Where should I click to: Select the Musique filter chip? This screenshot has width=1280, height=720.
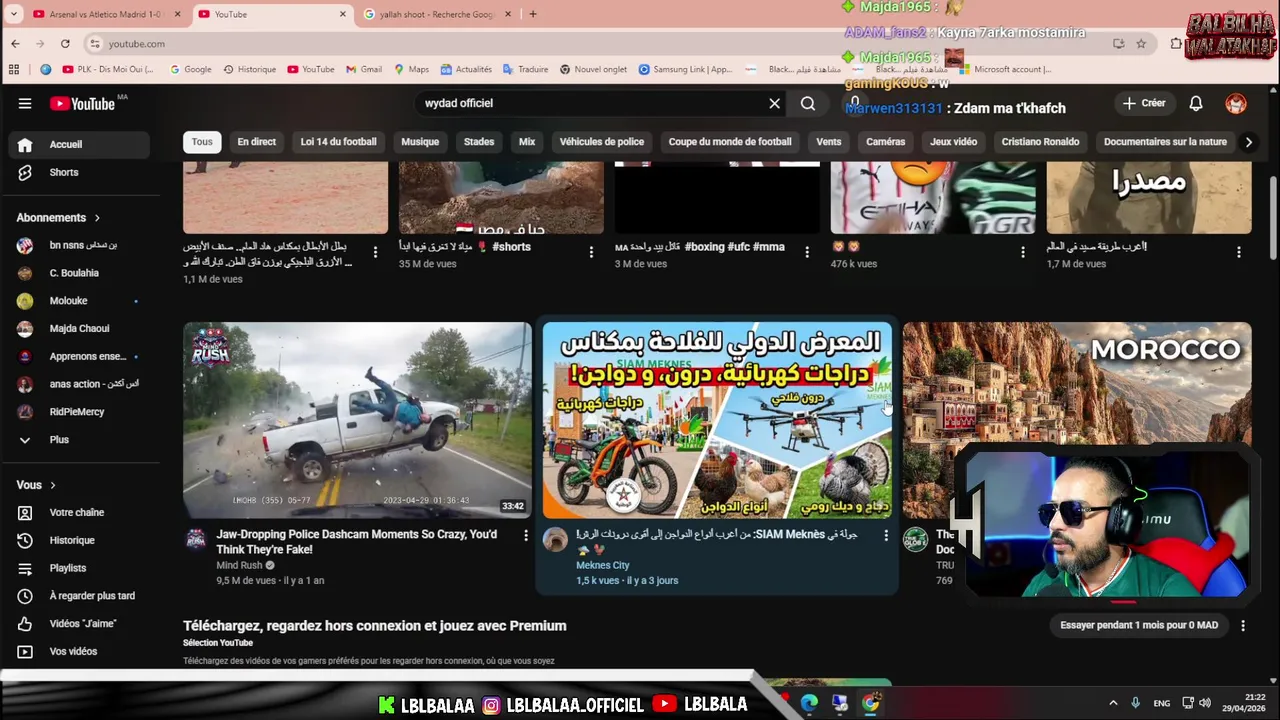click(420, 142)
